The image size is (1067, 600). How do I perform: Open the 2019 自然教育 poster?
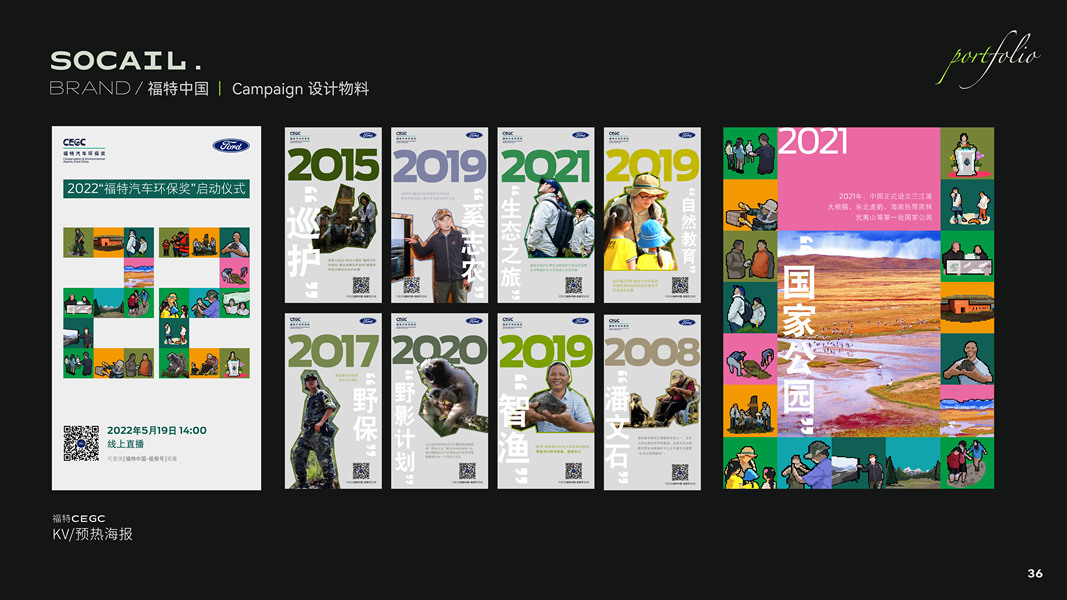point(652,215)
